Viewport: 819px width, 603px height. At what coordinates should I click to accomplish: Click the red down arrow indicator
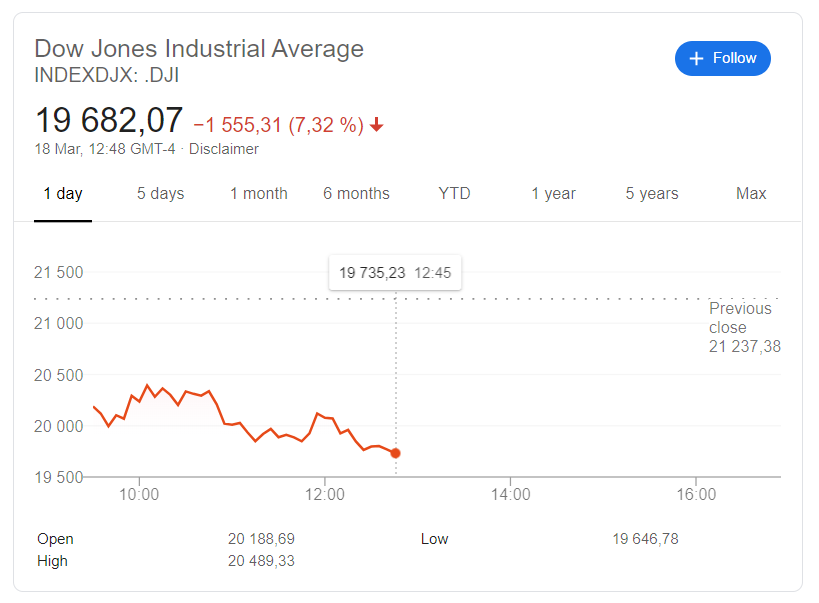(x=377, y=125)
